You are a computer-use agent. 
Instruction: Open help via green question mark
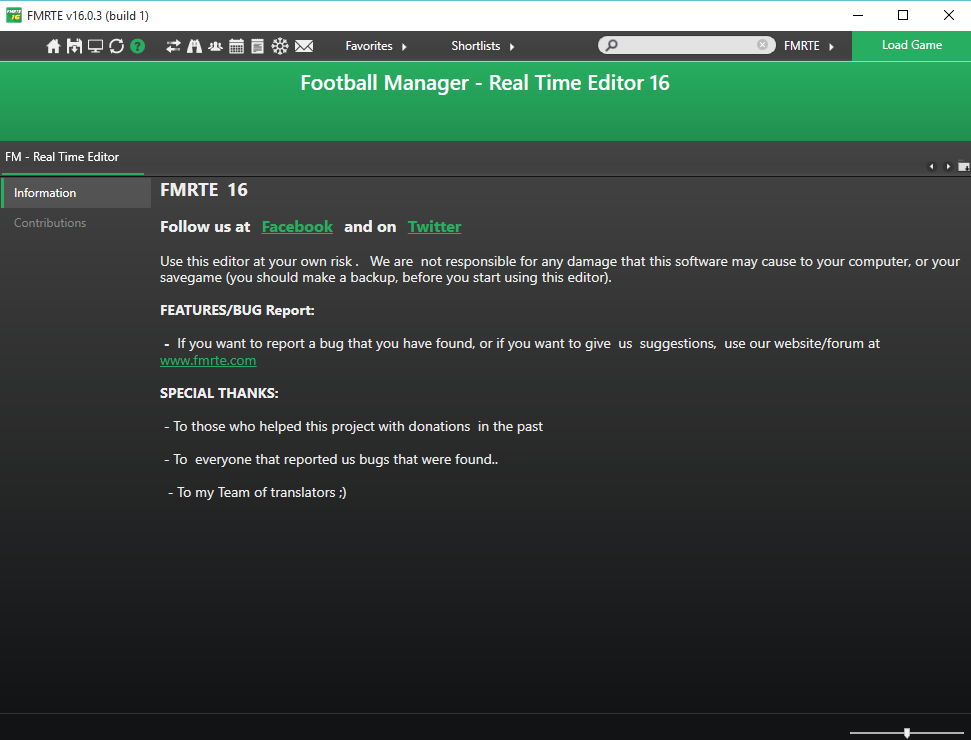click(x=138, y=46)
